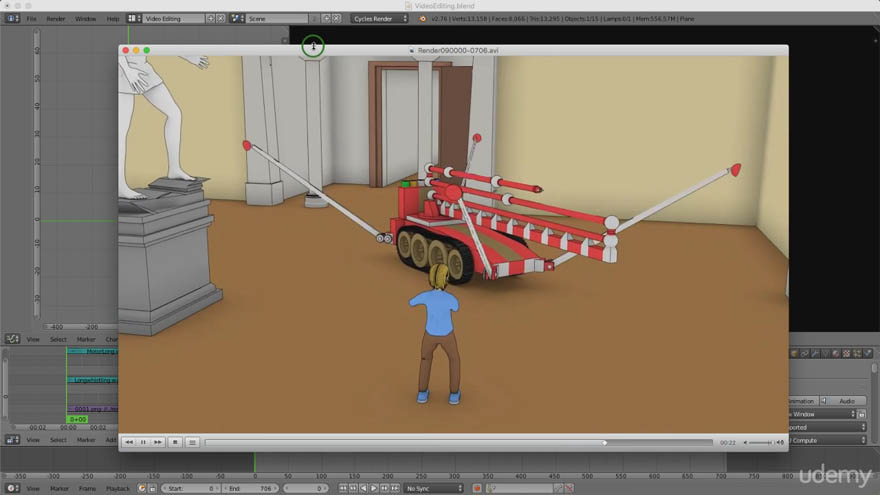This screenshot has height=495, width=880.
Task: Play the timeline animation in reverse
Action: click(363, 488)
